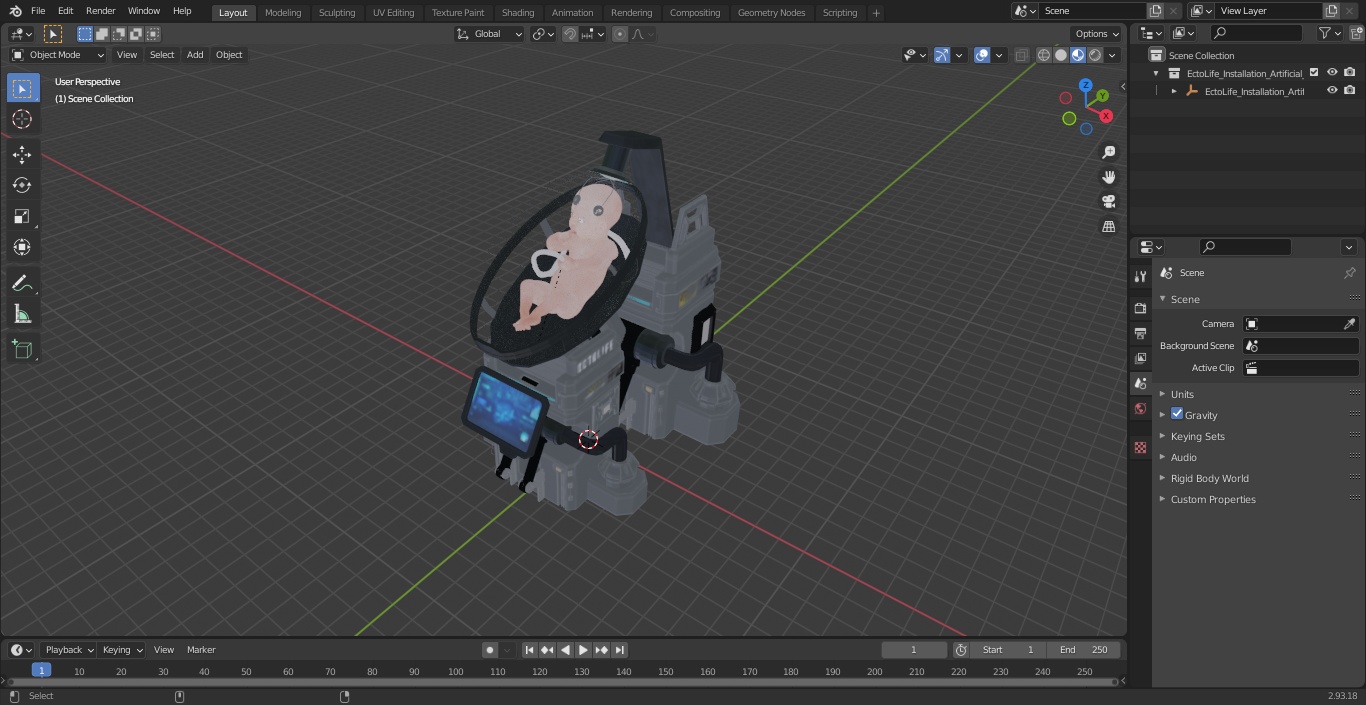Activate the Select Box tool in toolbar

[x=22, y=88]
